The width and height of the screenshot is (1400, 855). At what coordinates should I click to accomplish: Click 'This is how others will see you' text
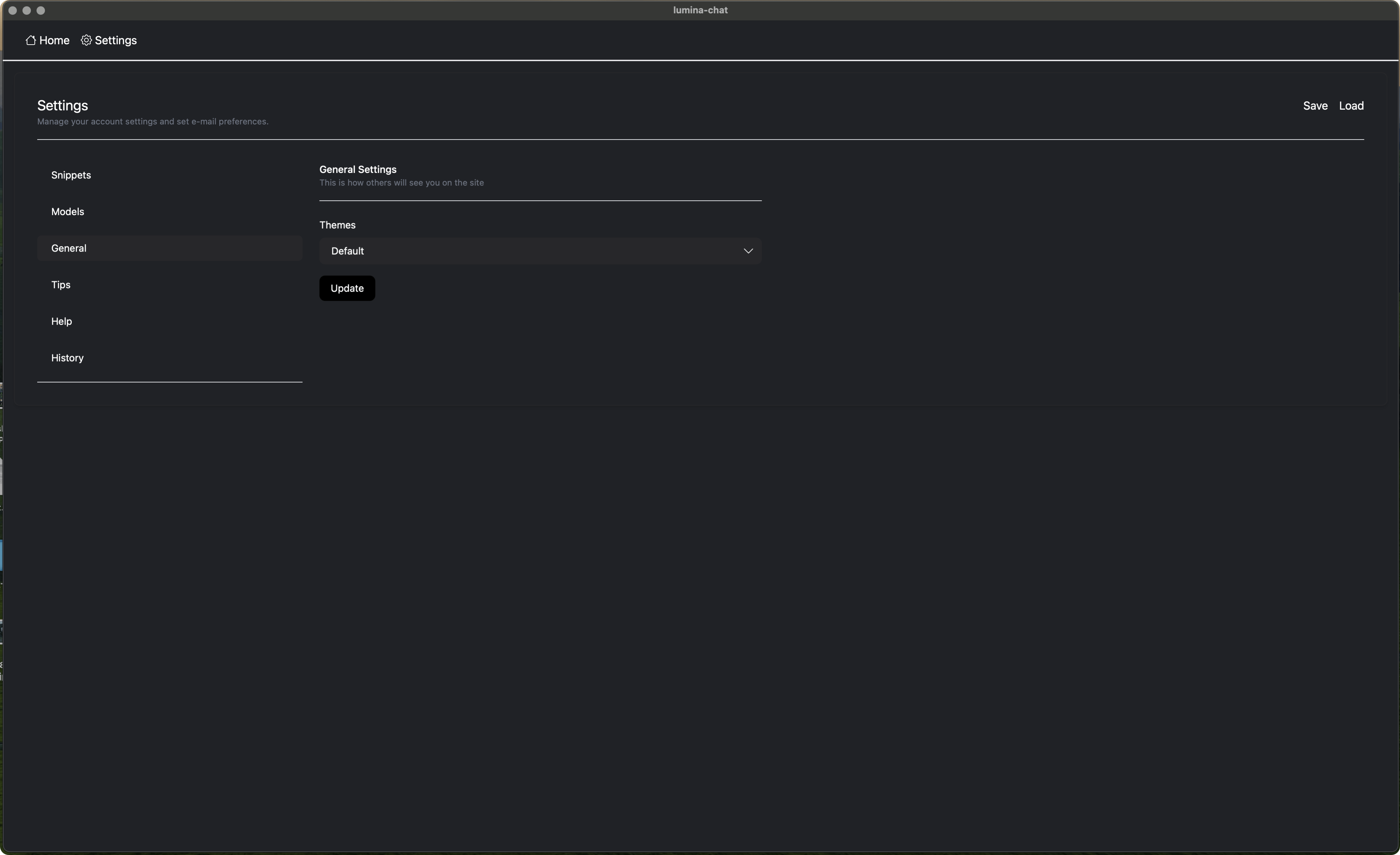(402, 182)
